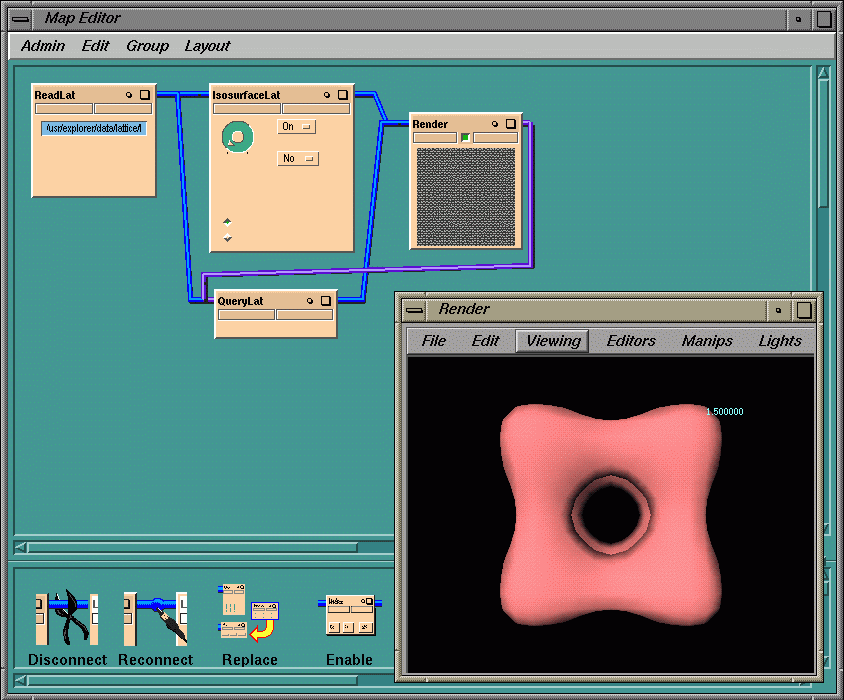
Task: Click upper diamond toggle in IsosurfaceLat
Action: tap(227, 221)
